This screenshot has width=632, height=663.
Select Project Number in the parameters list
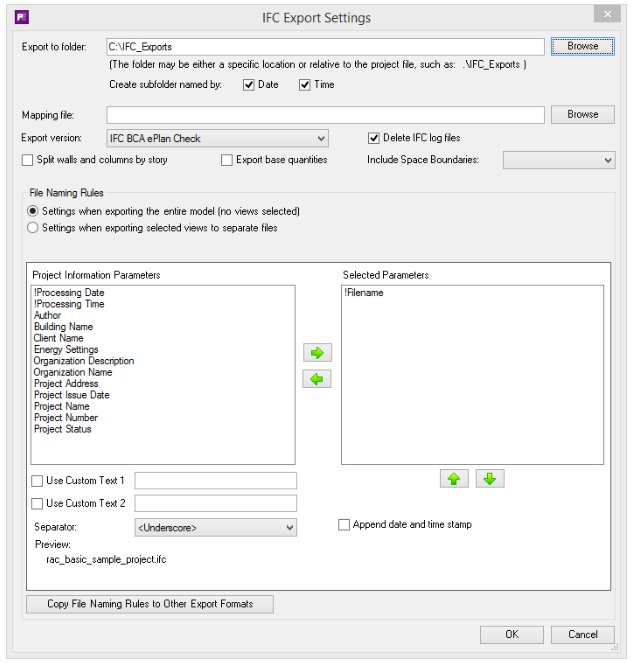[66, 418]
